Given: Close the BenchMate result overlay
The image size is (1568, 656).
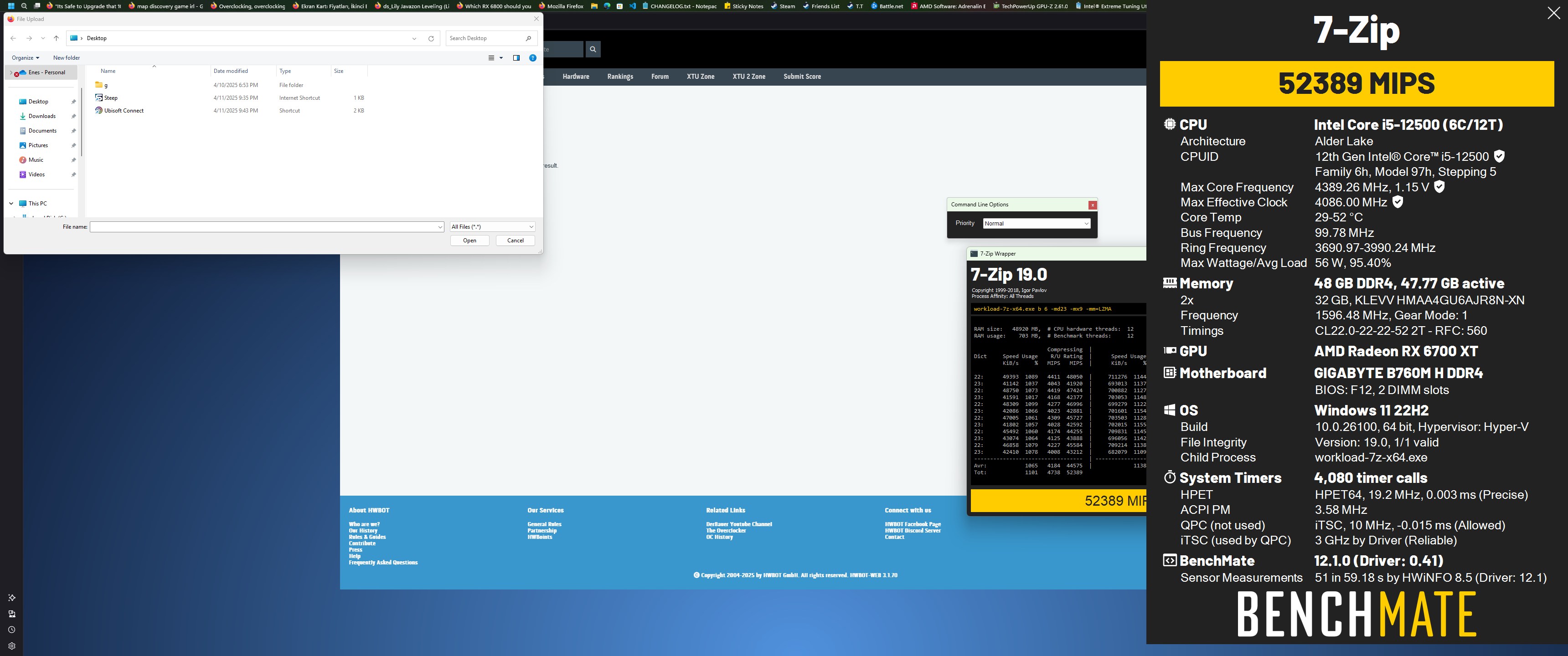Looking at the screenshot, I should pos(1553,13).
